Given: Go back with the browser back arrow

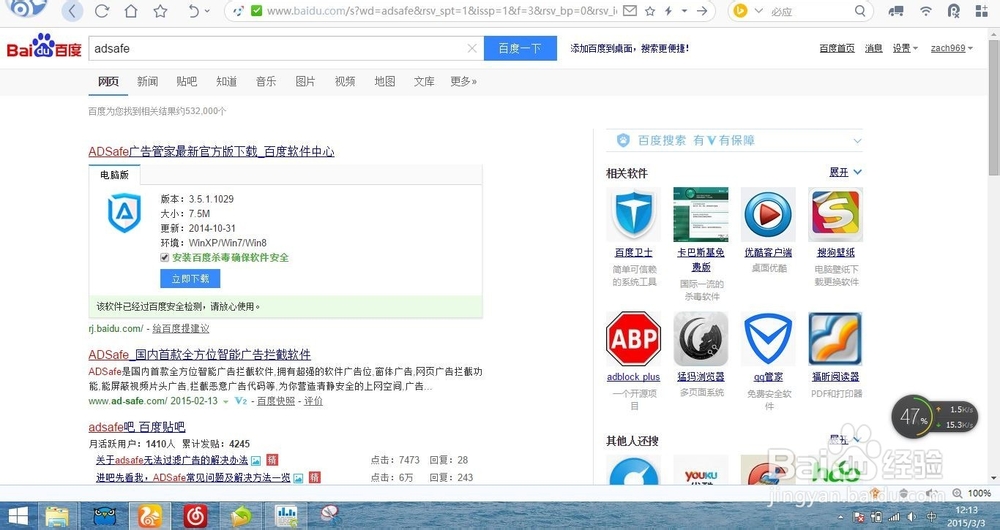Looking at the screenshot, I should [72, 11].
